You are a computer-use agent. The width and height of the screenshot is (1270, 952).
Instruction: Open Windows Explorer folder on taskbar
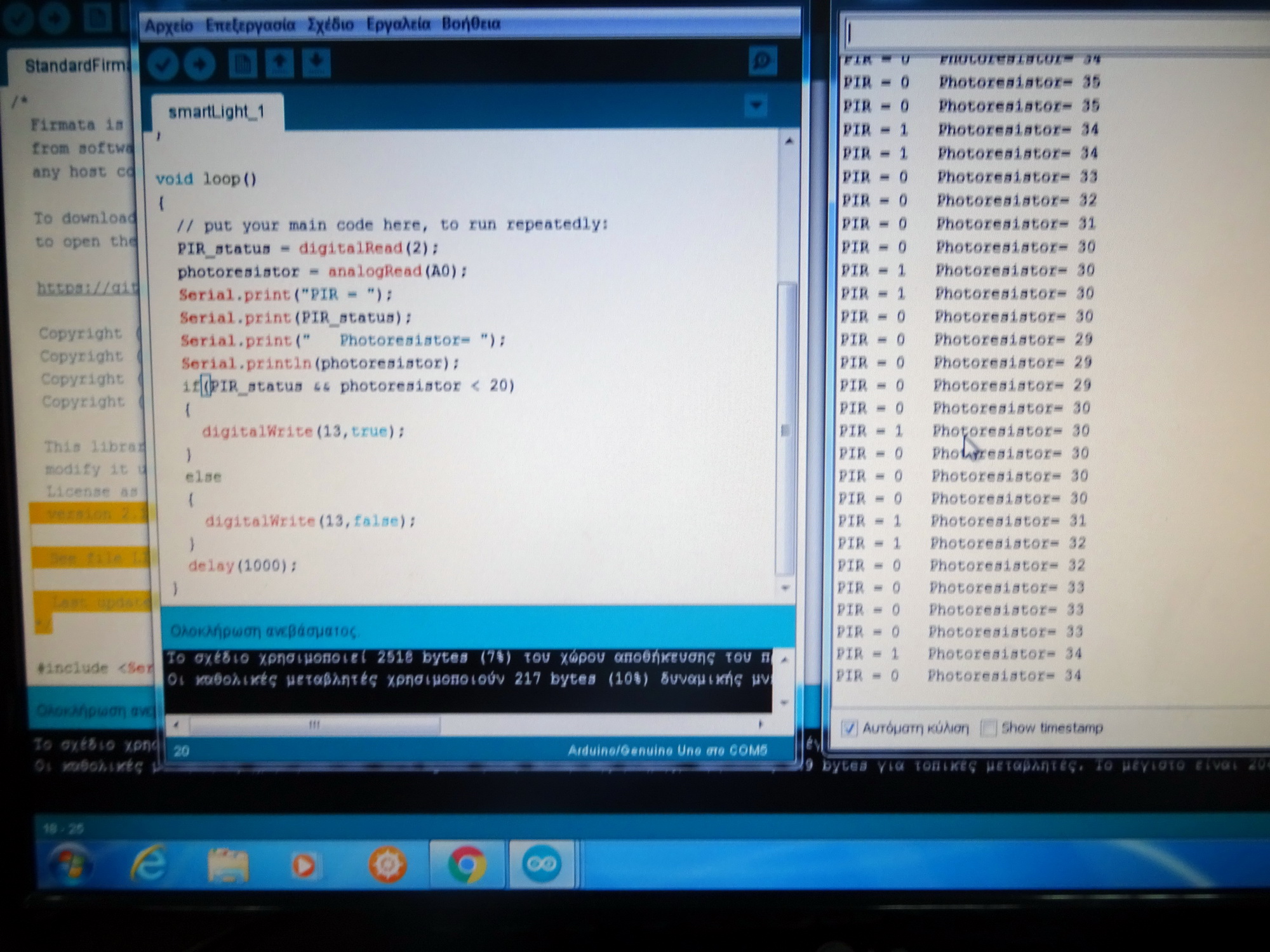tap(228, 864)
